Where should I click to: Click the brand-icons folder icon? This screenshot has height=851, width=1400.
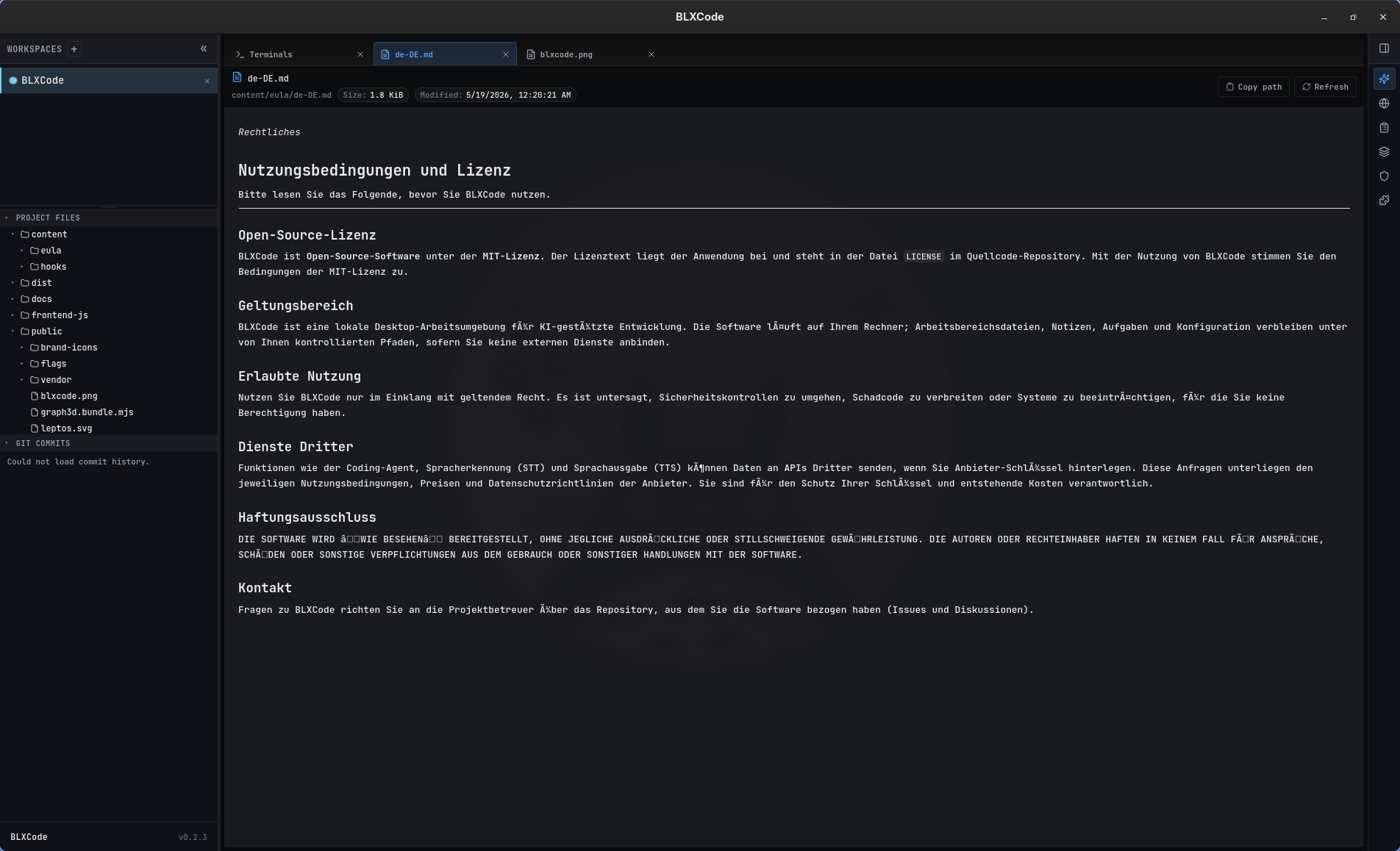pos(34,348)
